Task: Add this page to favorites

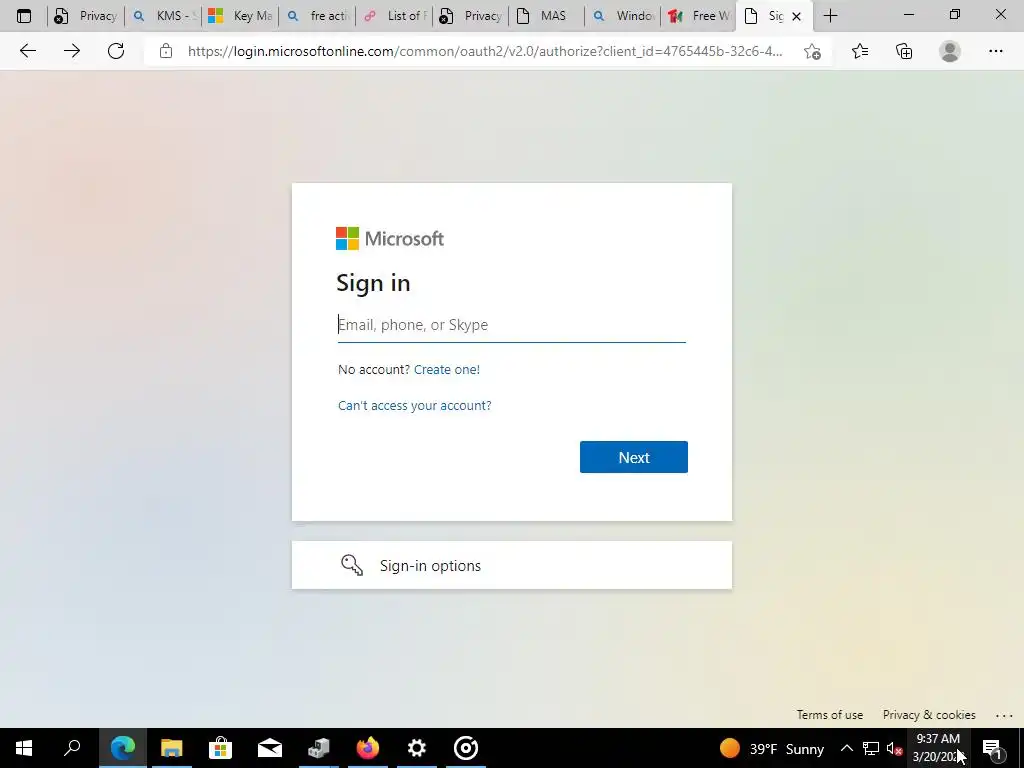Action: tap(812, 51)
